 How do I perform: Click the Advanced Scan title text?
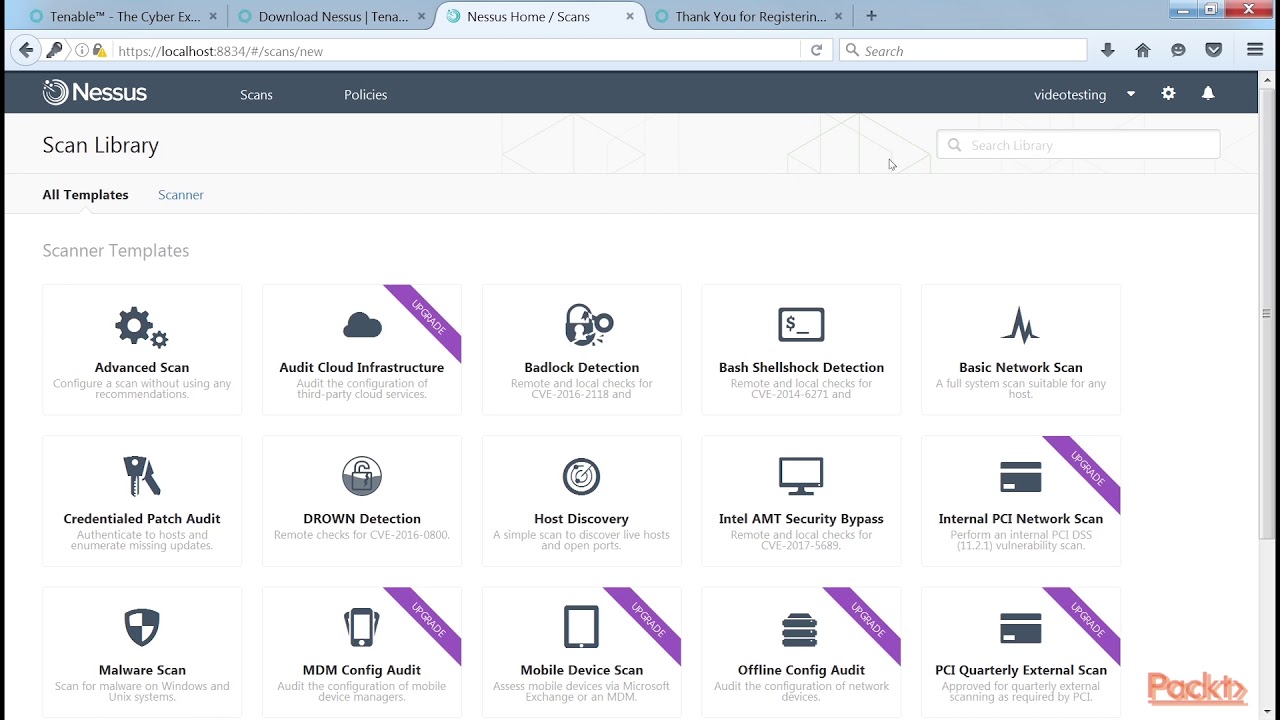tap(142, 367)
